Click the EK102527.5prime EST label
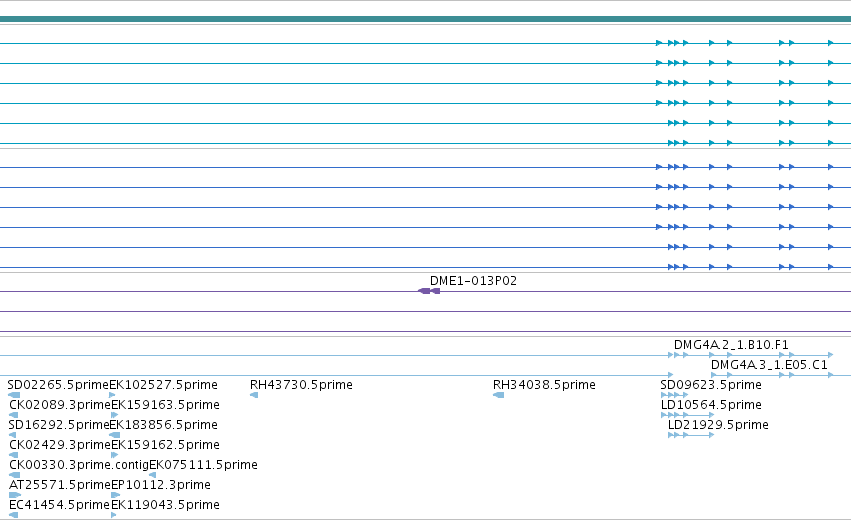The image size is (851, 520). pyautogui.click(x=164, y=385)
